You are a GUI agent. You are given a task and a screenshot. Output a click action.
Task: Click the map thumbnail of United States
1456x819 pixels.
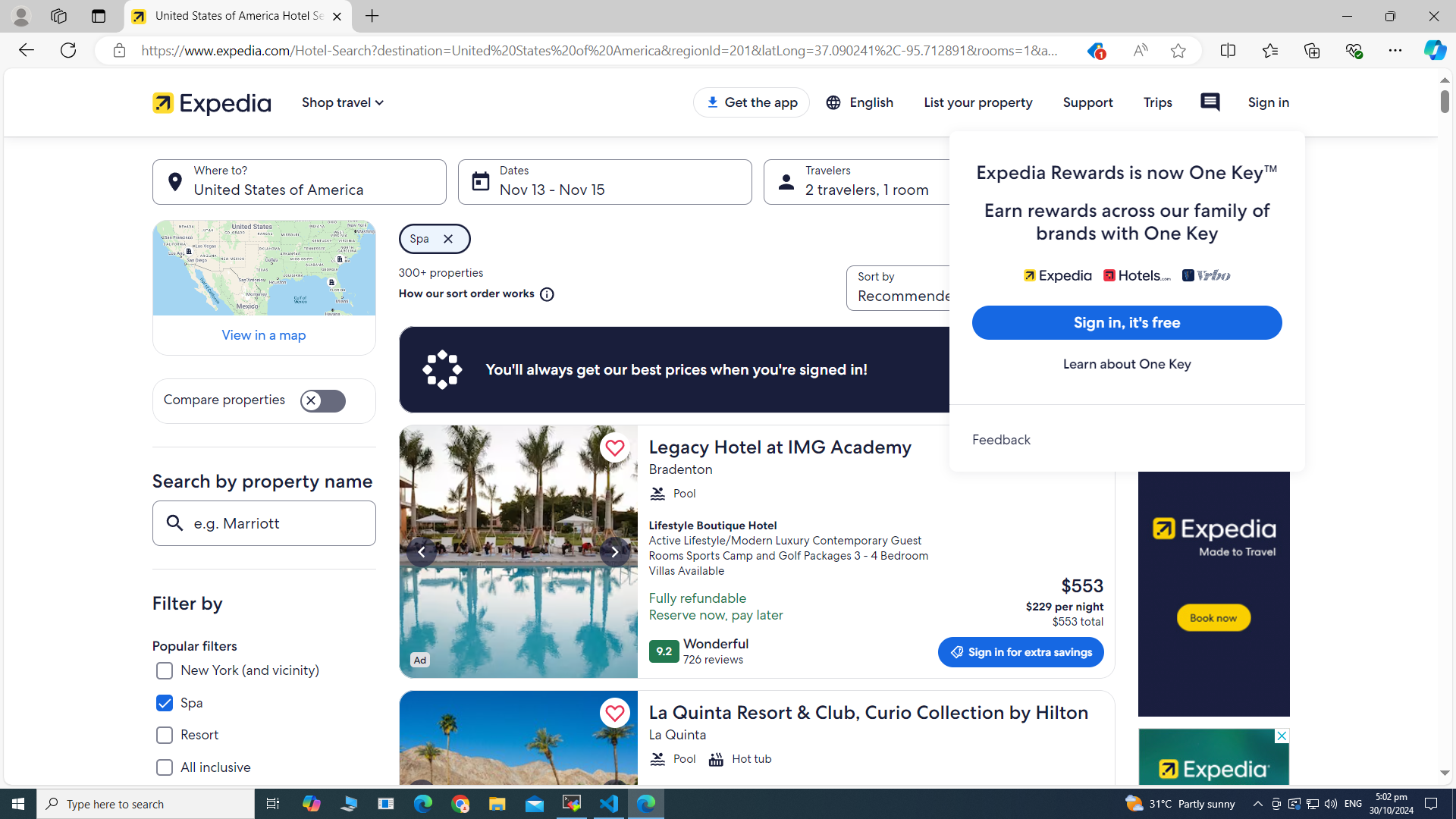[x=264, y=268]
